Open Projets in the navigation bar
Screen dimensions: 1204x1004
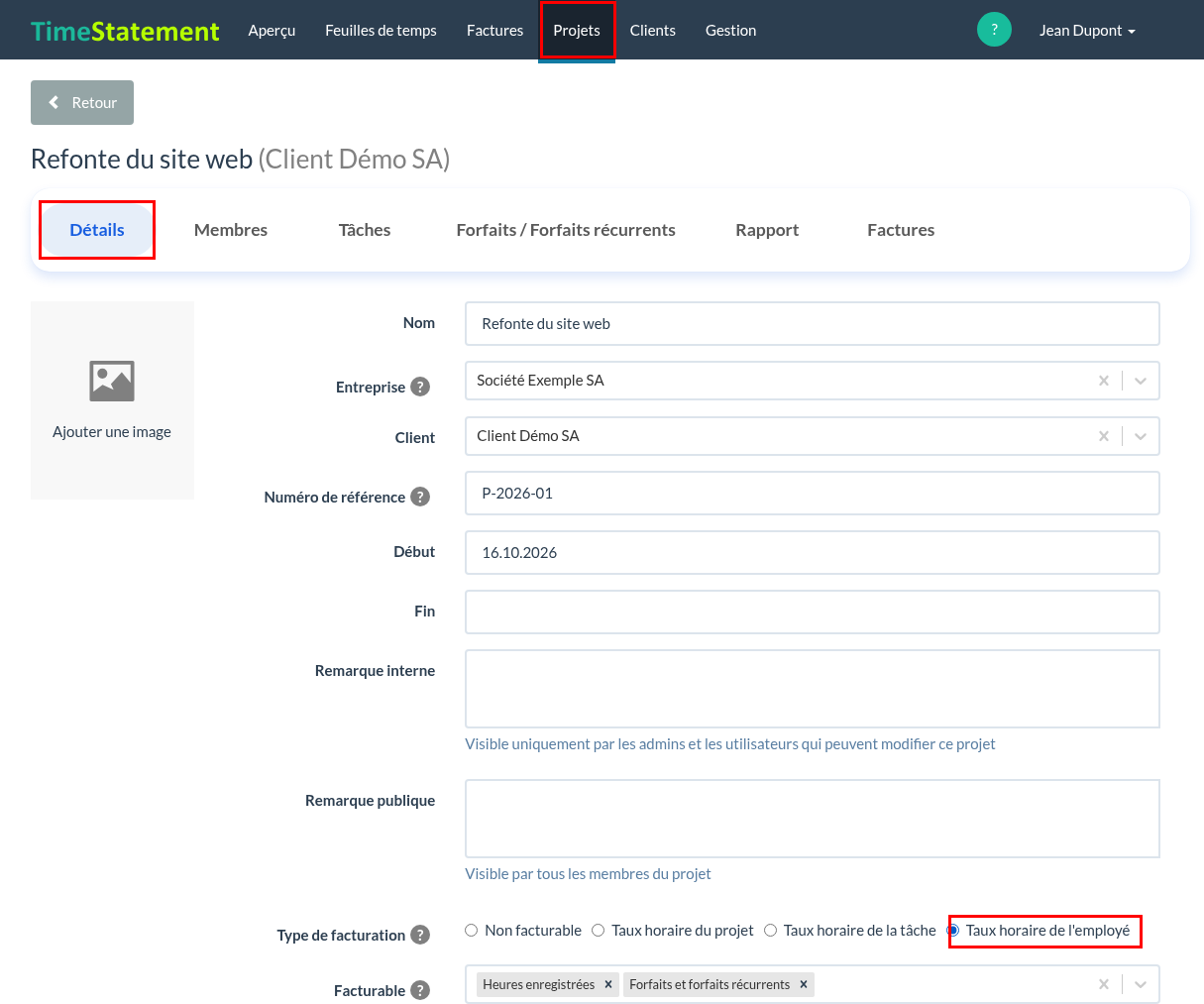point(577,31)
